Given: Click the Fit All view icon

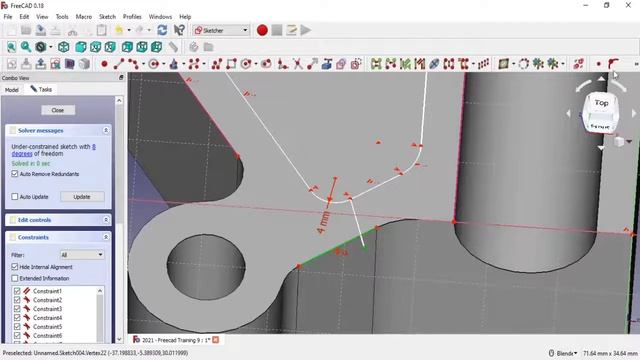Looking at the screenshot, I should pos(11,47).
